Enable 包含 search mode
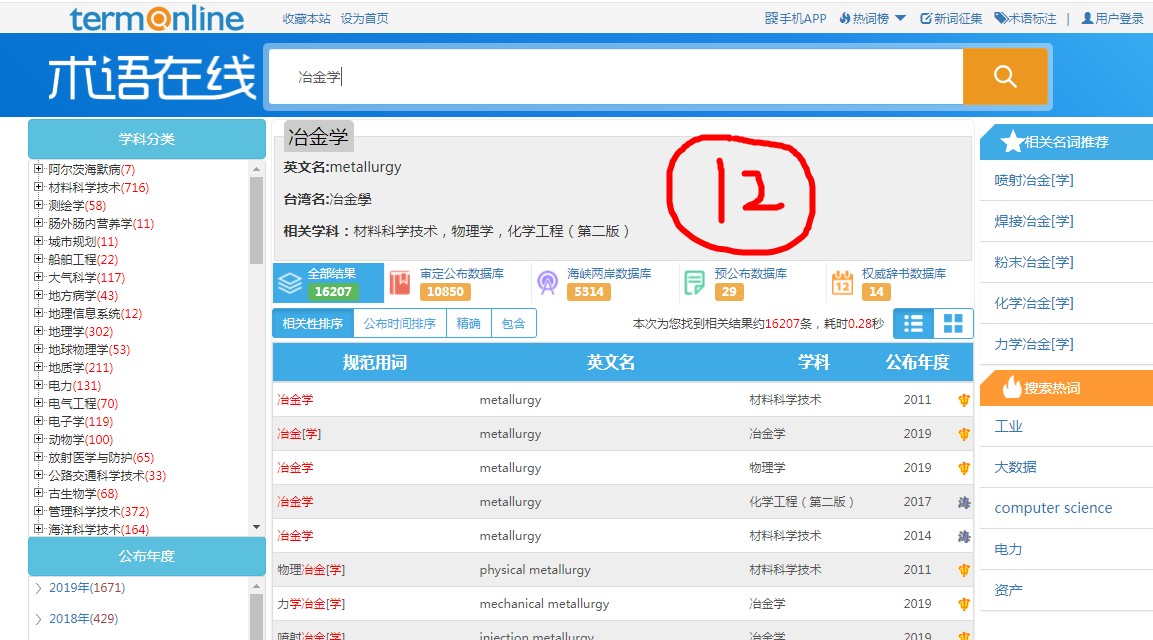Screen dimensions: 1153x640 pyautogui.click(x=513, y=324)
